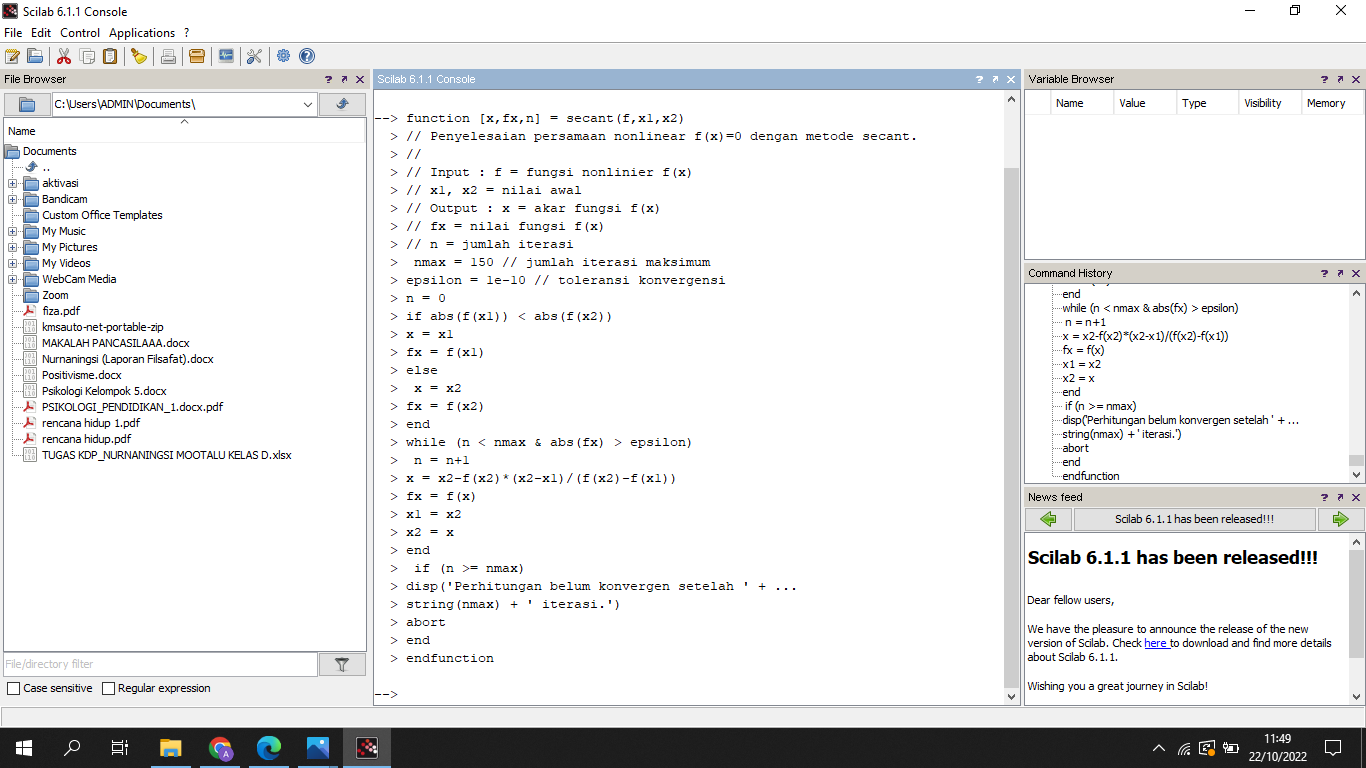Launch SciNotes editor from toolbar
This screenshot has height=768, width=1366.
click(x=13, y=56)
